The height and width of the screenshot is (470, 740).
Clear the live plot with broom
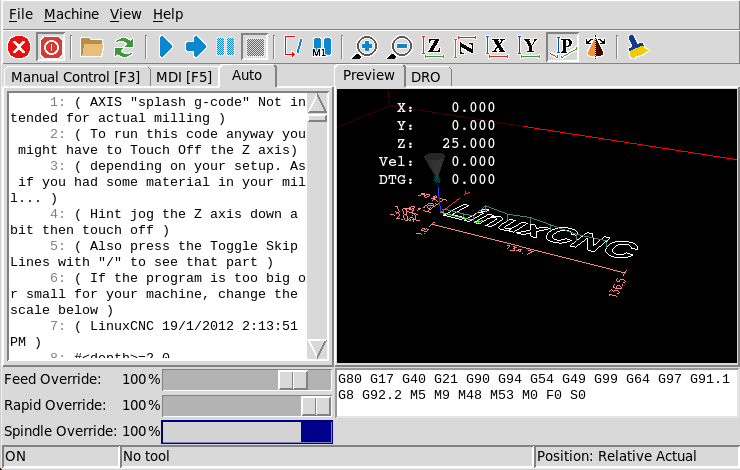coord(638,47)
